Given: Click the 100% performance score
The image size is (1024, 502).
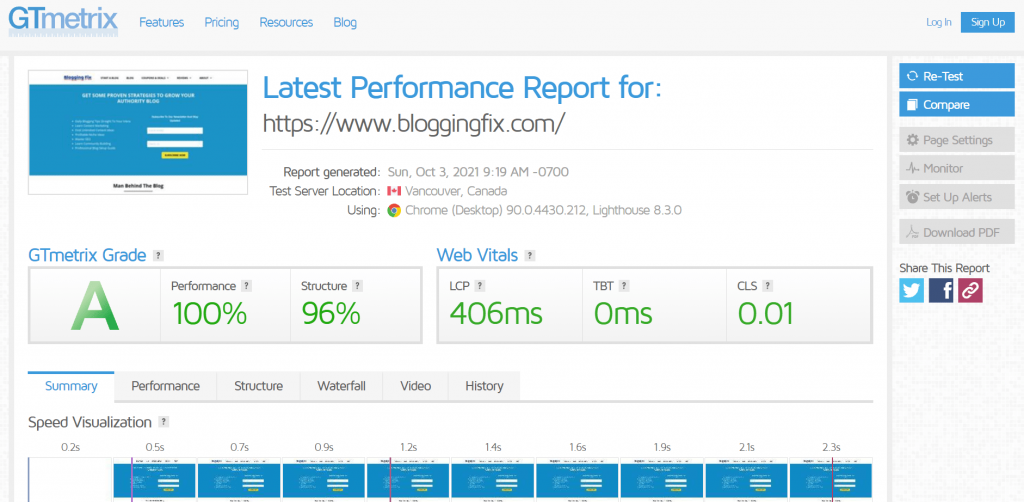Looking at the screenshot, I should [x=209, y=313].
